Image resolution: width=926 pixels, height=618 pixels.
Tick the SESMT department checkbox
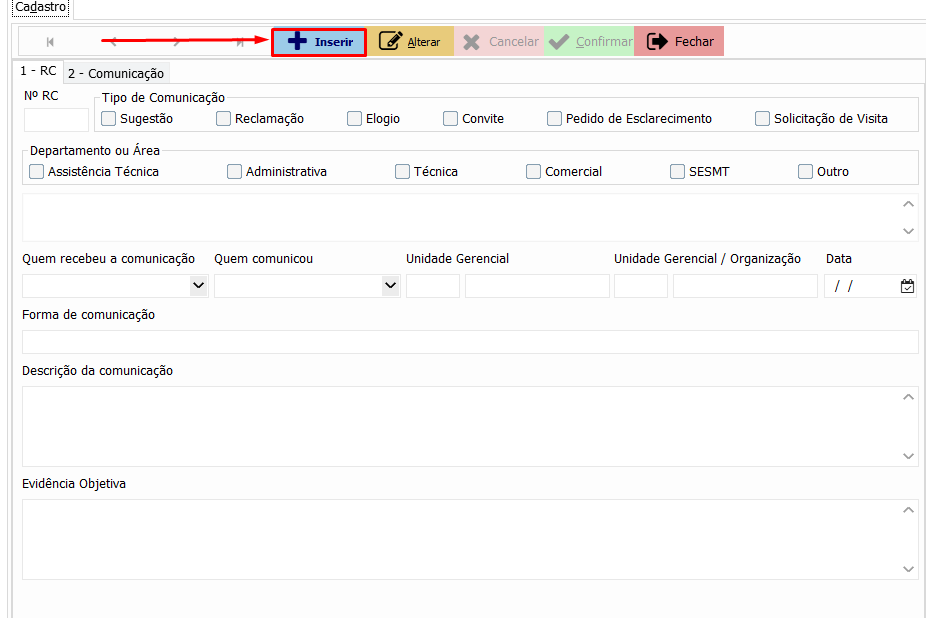tap(678, 172)
